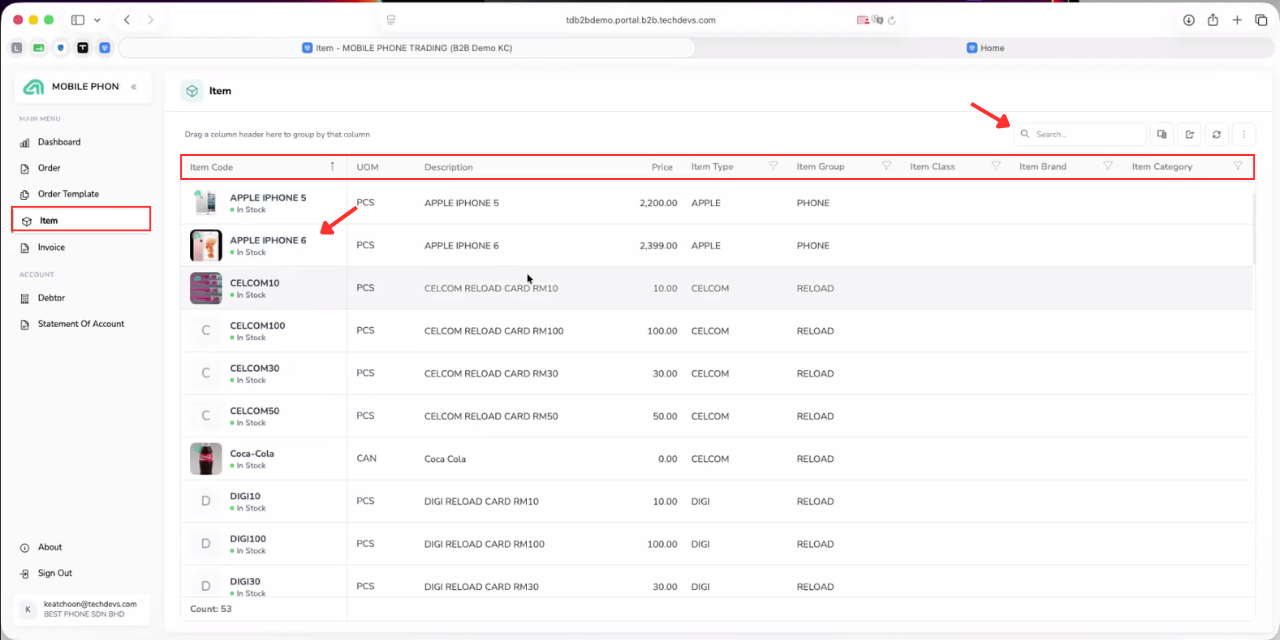Show the Safari tab overview
This screenshot has height=640, width=1280.
pyautogui.click(x=1261, y=20)
